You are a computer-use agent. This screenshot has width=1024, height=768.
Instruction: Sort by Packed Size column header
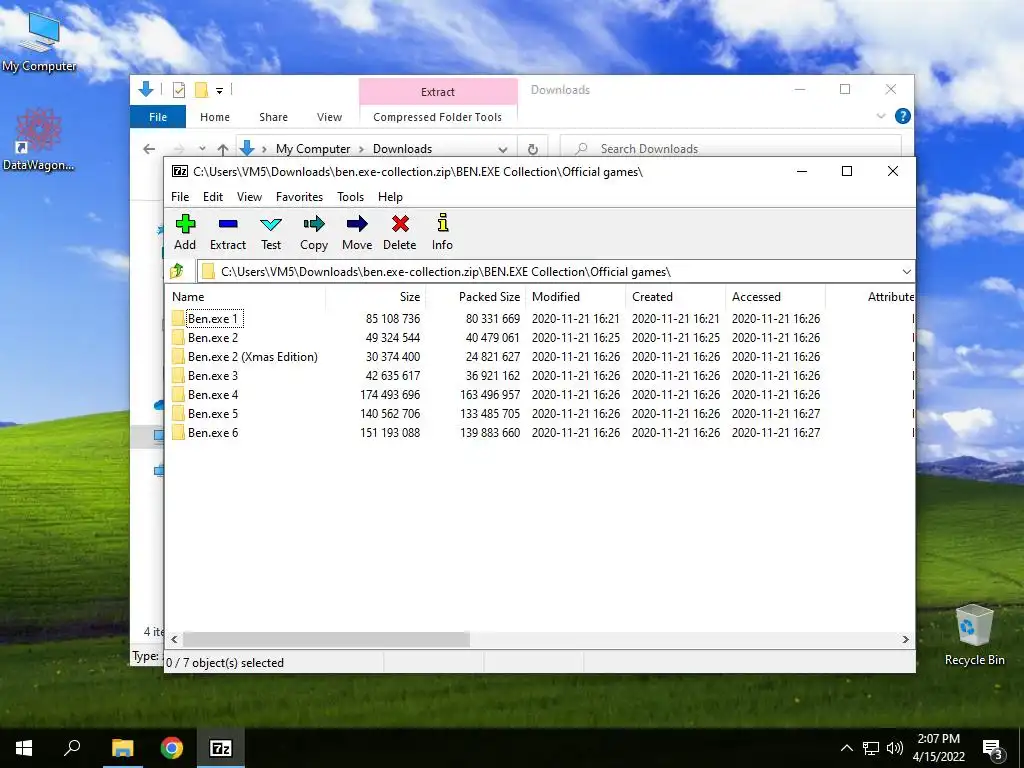click(x=476, y=296)
